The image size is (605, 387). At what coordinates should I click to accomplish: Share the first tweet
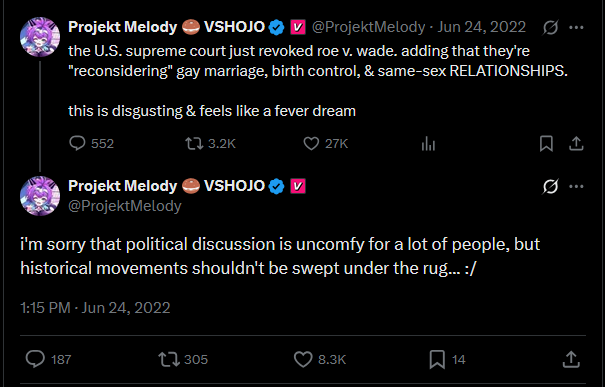pos(576,144)
